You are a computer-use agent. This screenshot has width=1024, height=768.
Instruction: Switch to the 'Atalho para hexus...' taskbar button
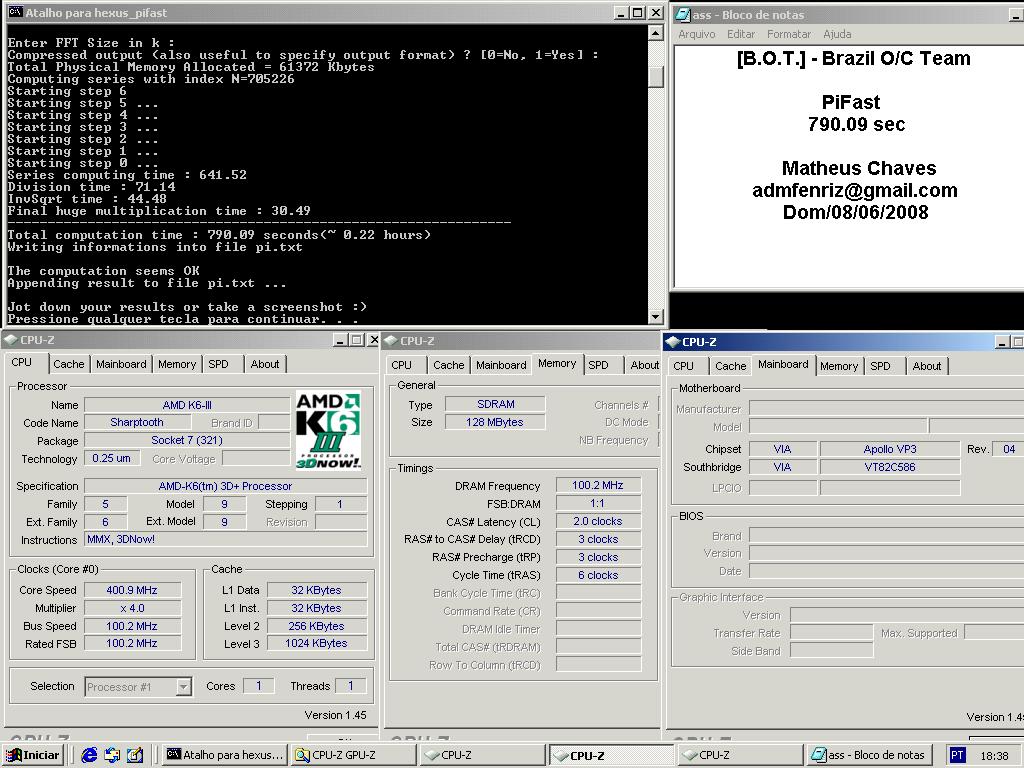click(225, 755)
